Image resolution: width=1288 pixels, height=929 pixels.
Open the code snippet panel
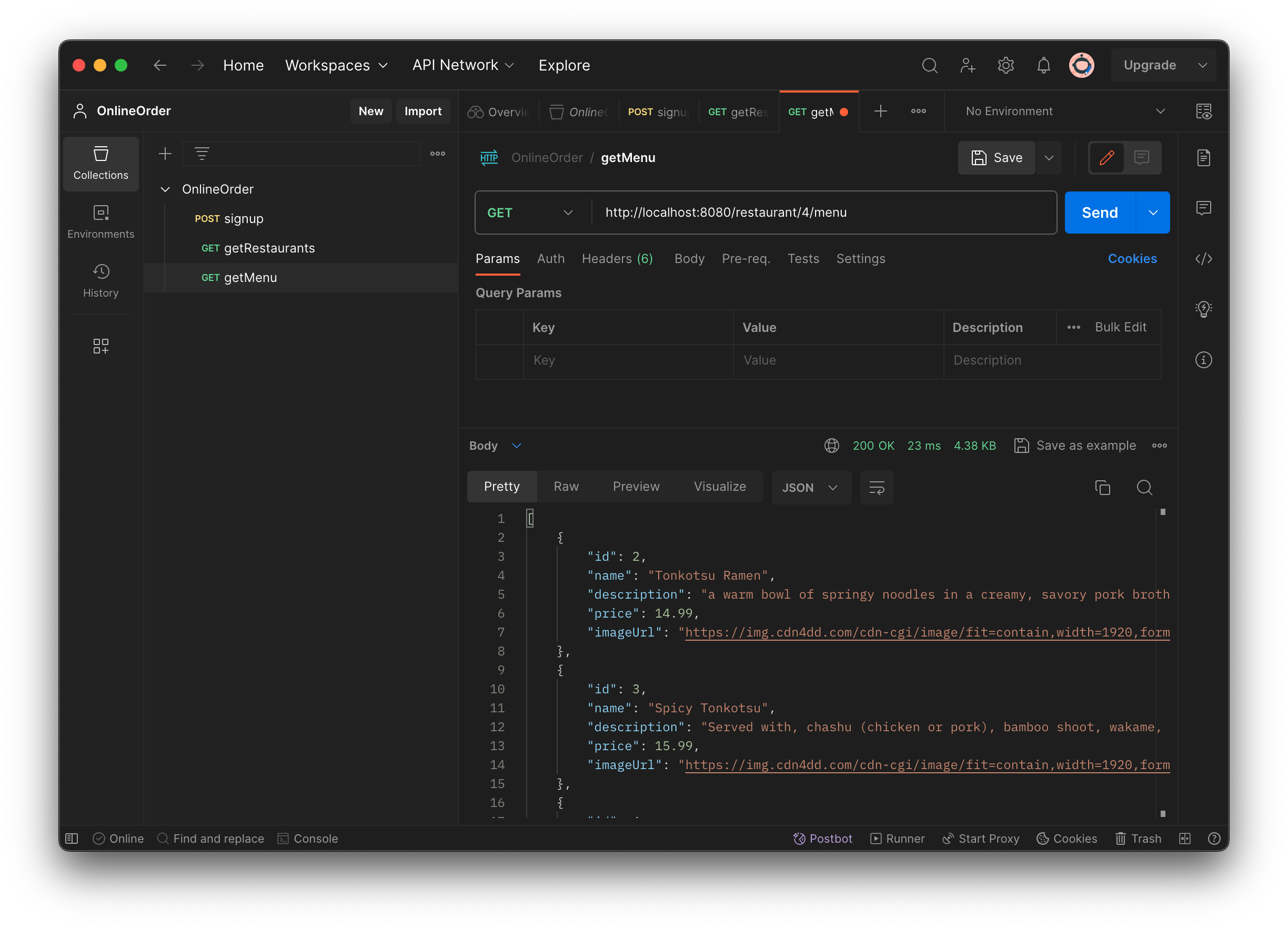1204,259
